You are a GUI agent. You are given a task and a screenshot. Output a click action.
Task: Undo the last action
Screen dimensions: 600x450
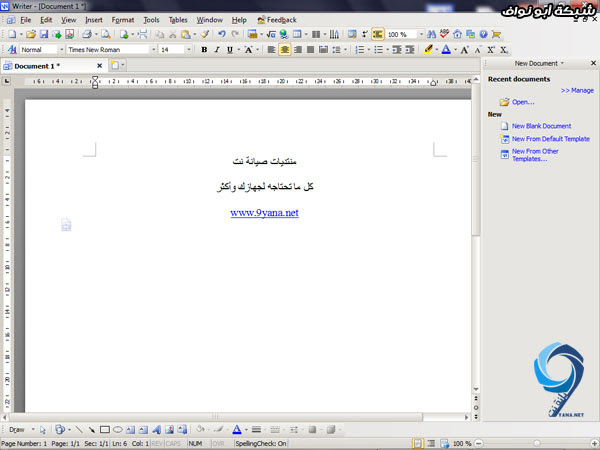pos(222,34)
